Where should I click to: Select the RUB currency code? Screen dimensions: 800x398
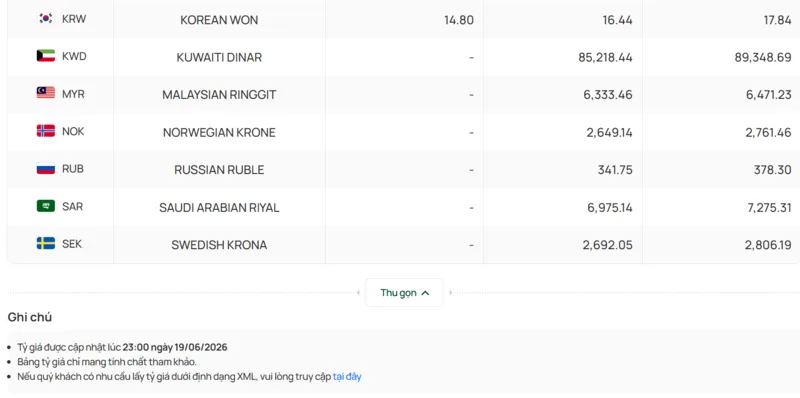coord(72,169)
